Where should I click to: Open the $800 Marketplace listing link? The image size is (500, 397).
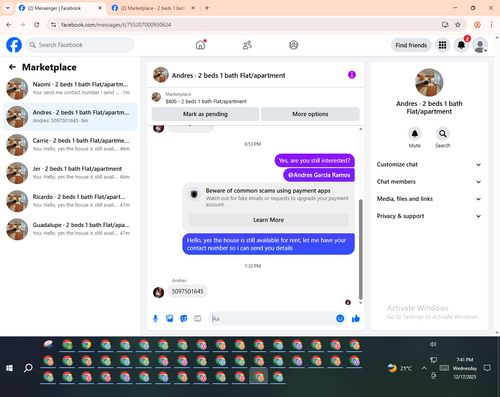[x=206, y=101]
